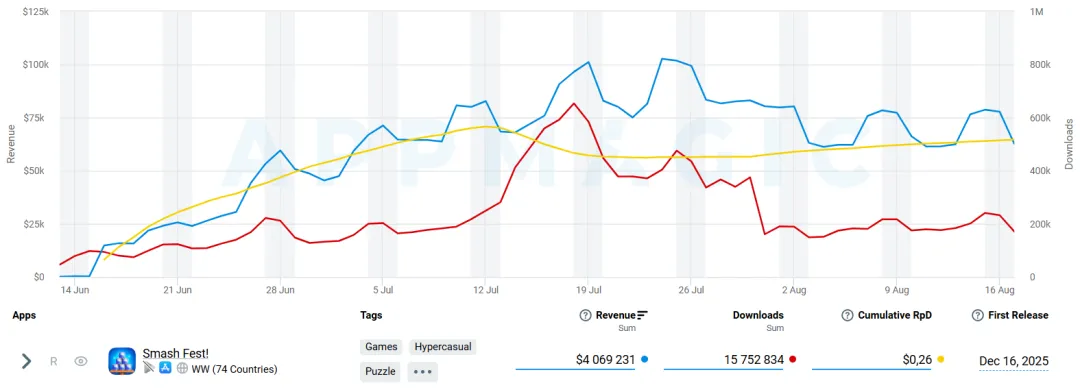
Task: Click the help icon next to First Release
Action: [x=977, y=316]
